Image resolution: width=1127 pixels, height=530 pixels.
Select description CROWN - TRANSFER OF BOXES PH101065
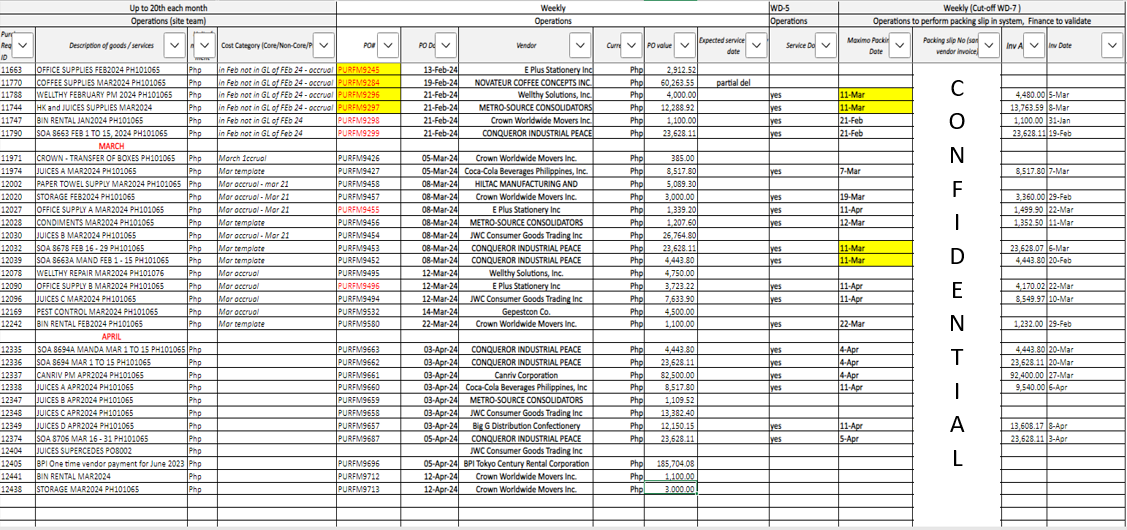click(x=111, y=158)
